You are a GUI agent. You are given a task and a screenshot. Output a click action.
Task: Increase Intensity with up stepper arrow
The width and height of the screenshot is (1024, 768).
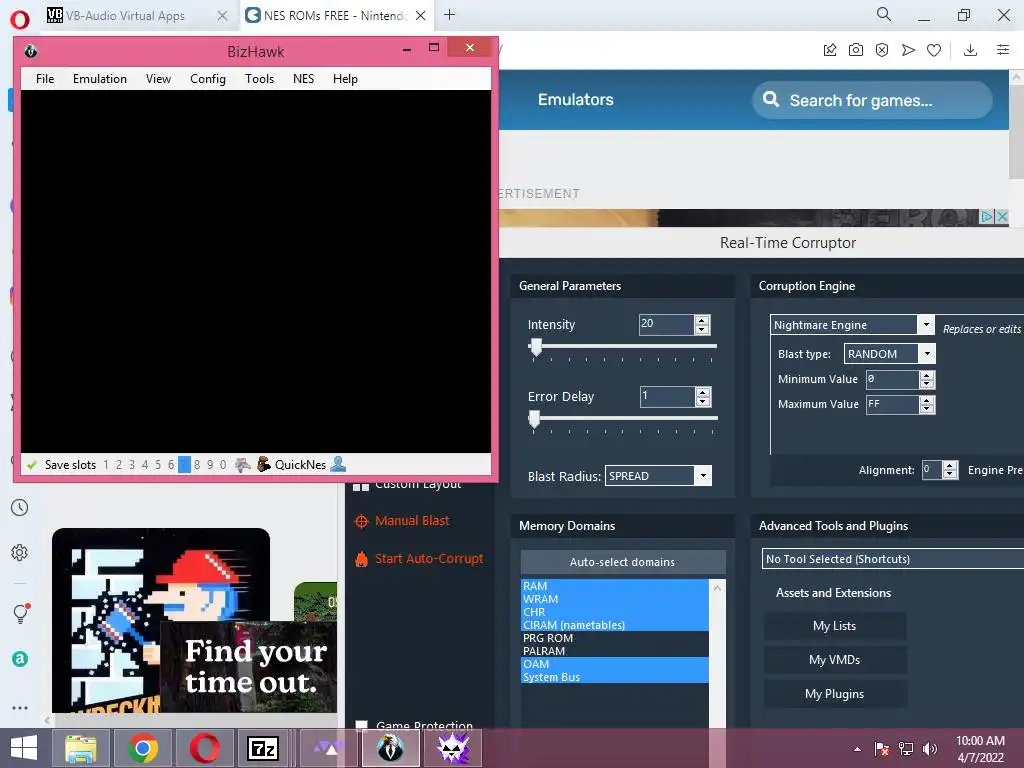pos(702,319)
